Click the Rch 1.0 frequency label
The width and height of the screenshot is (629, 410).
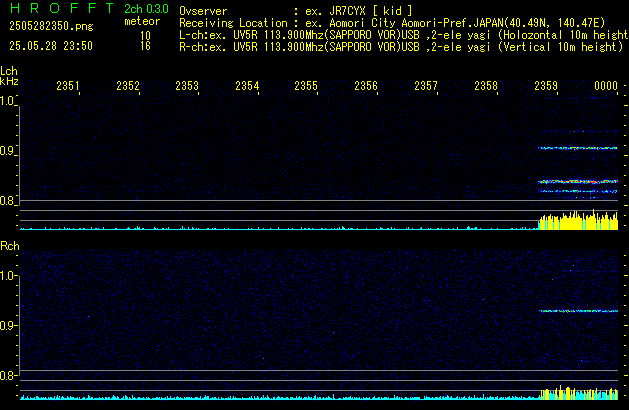coord(7,276)
